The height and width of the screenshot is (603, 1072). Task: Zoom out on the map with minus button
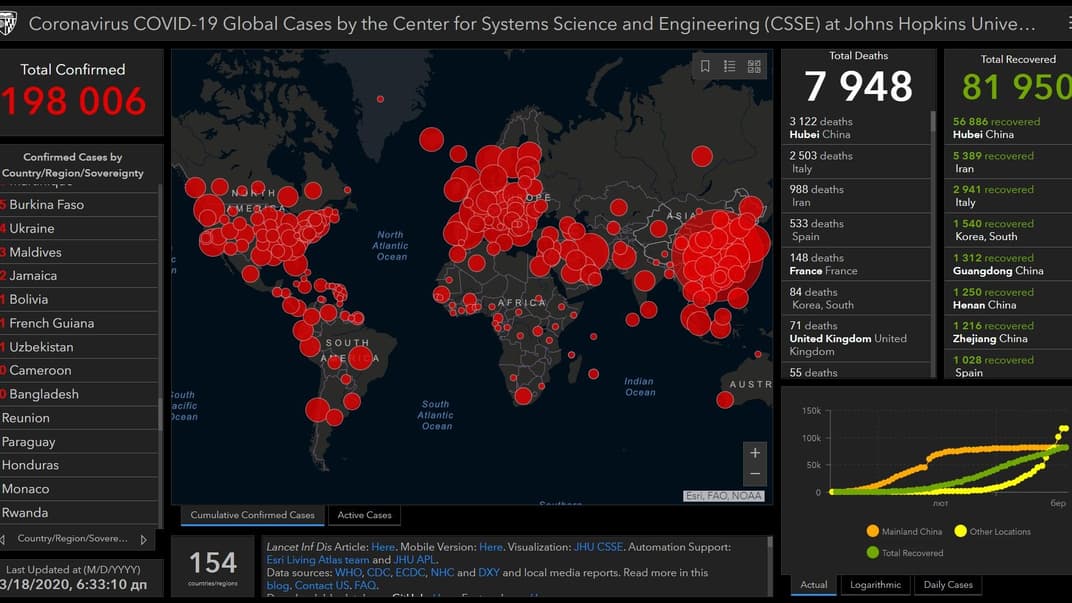(755, 474)
